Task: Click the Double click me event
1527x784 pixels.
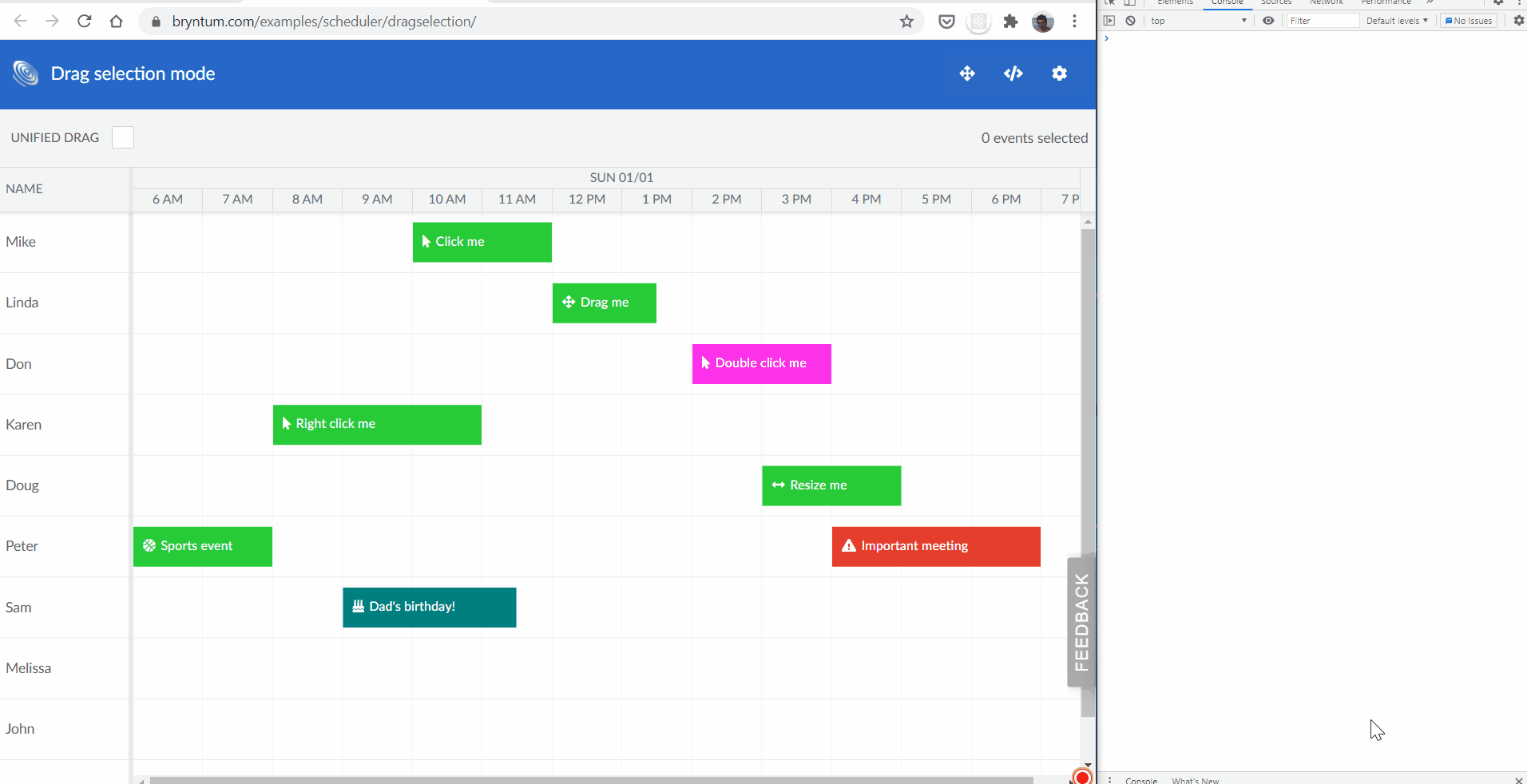Action: click(761, 363)
